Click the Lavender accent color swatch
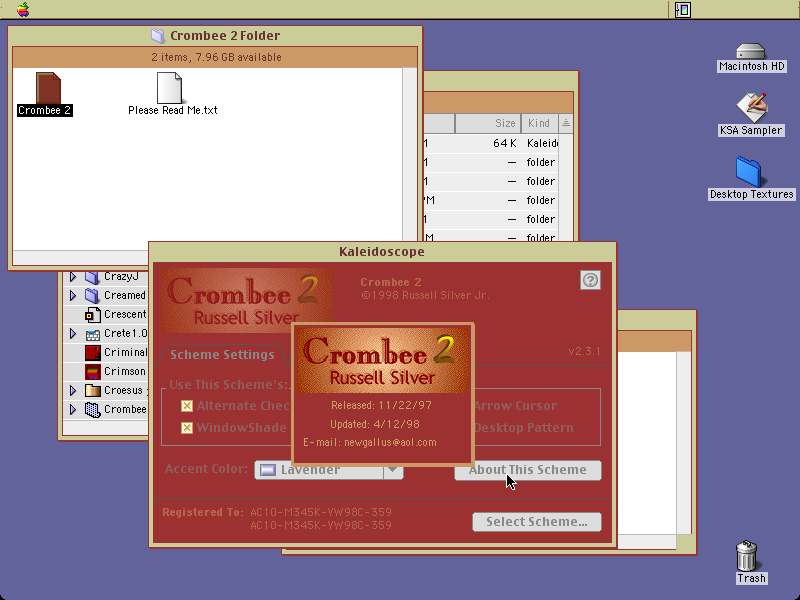This screenshot has height=600, width=800. [x=268, y=470]
